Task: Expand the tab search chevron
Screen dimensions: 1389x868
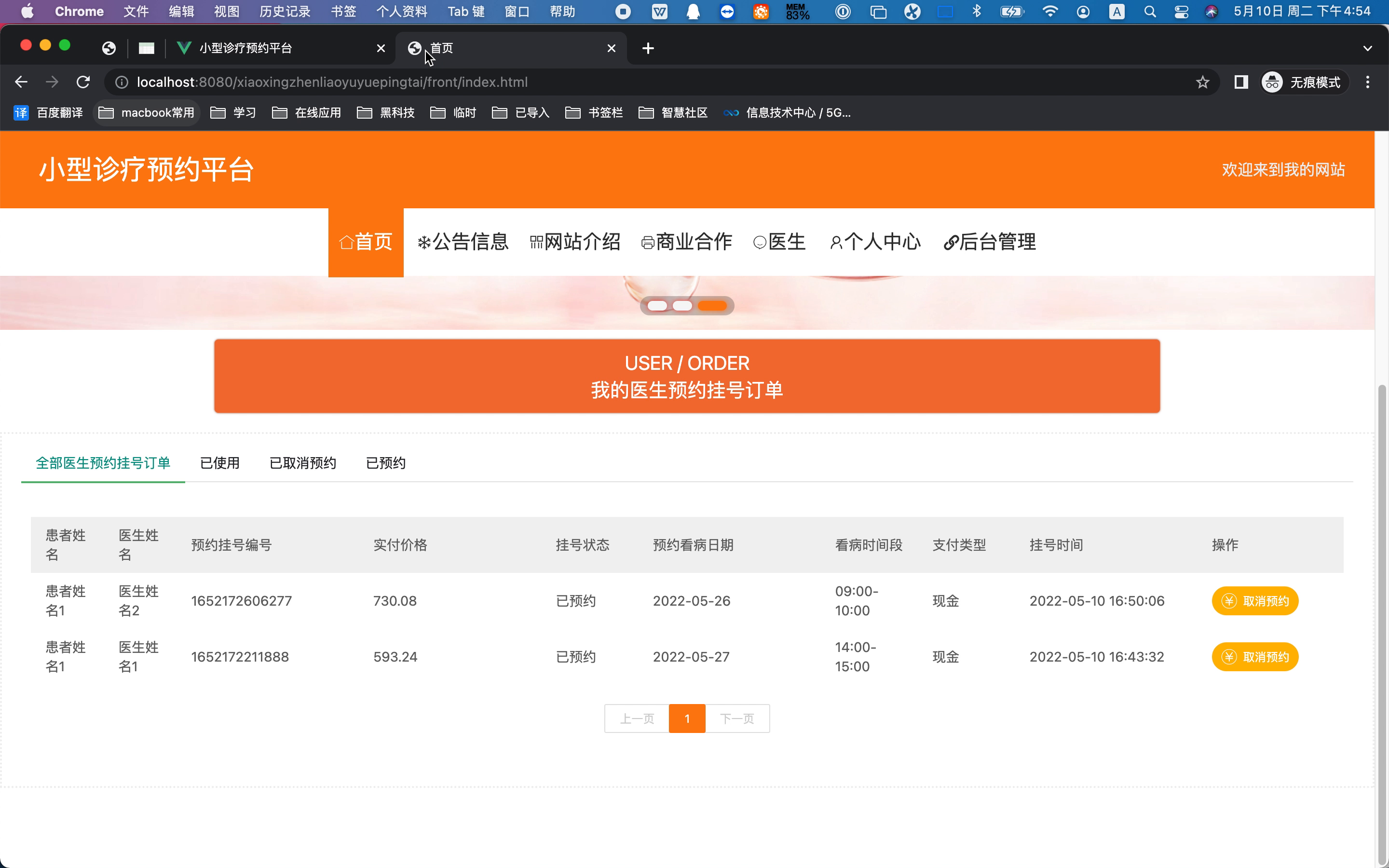Action: click(1368, 48)
